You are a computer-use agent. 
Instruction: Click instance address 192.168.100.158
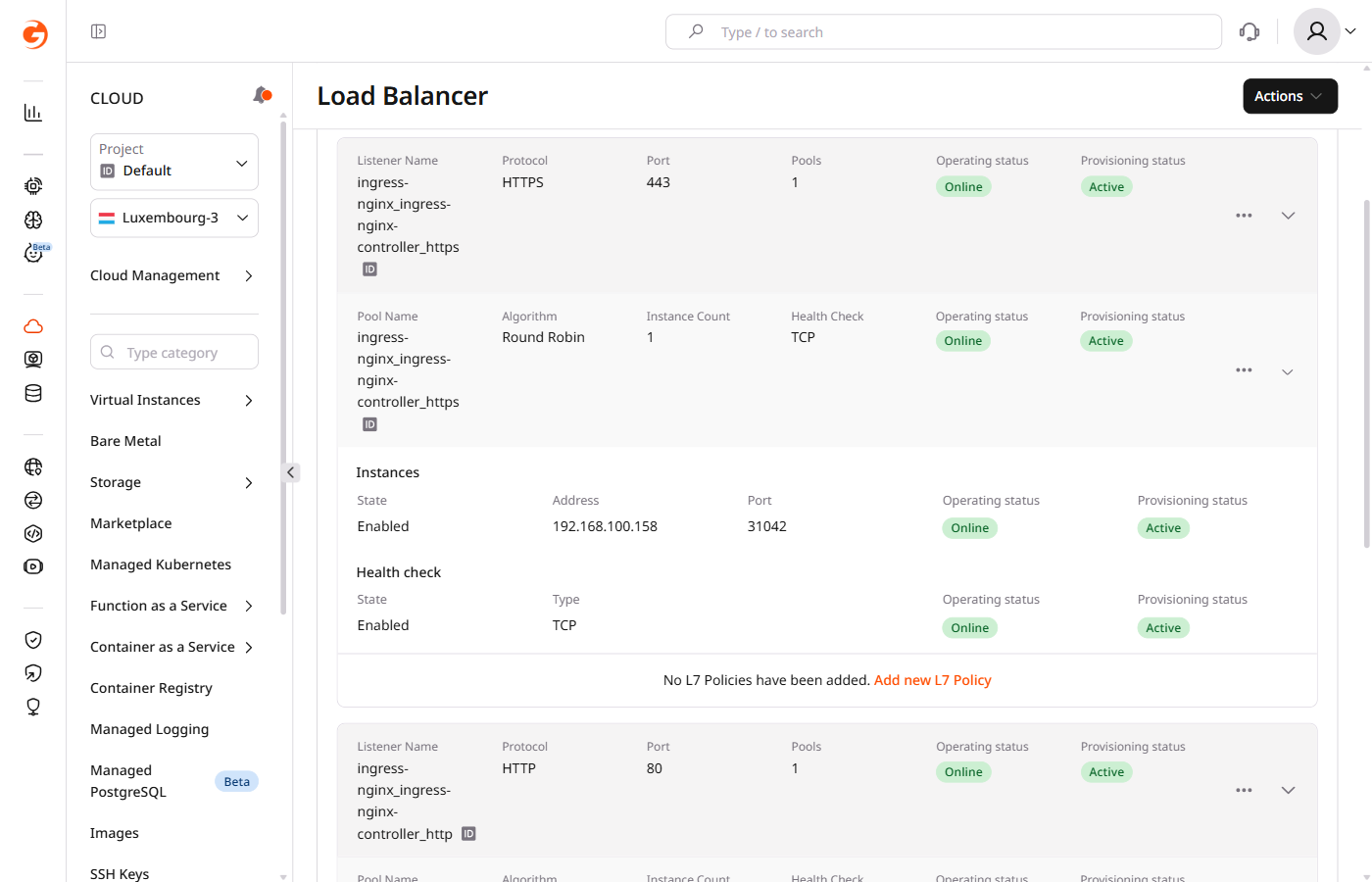(605, 526)
